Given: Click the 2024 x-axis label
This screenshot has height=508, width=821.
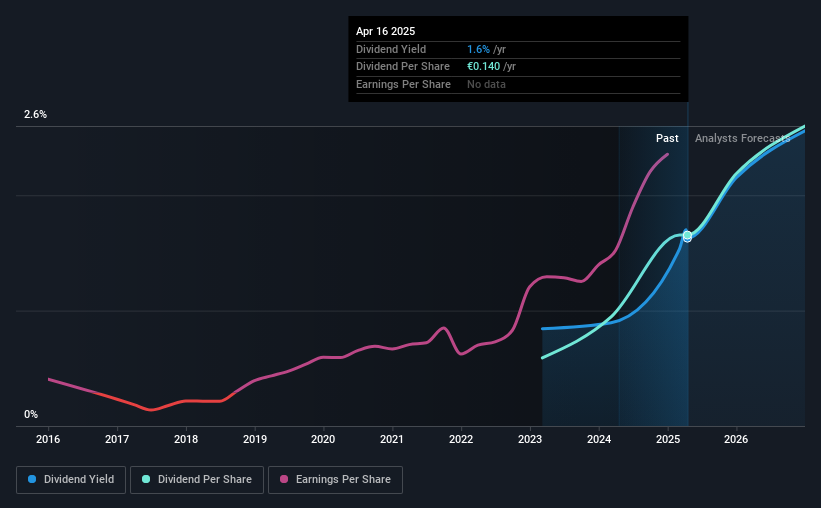Looking at the screenshot, I should click(x=599, y=439).
